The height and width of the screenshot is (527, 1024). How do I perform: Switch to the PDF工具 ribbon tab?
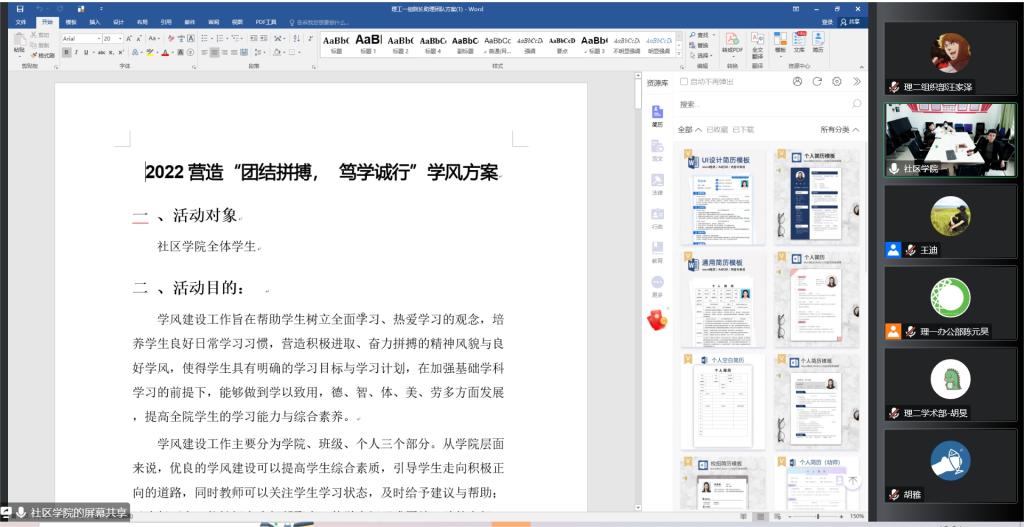click(266, 22)
